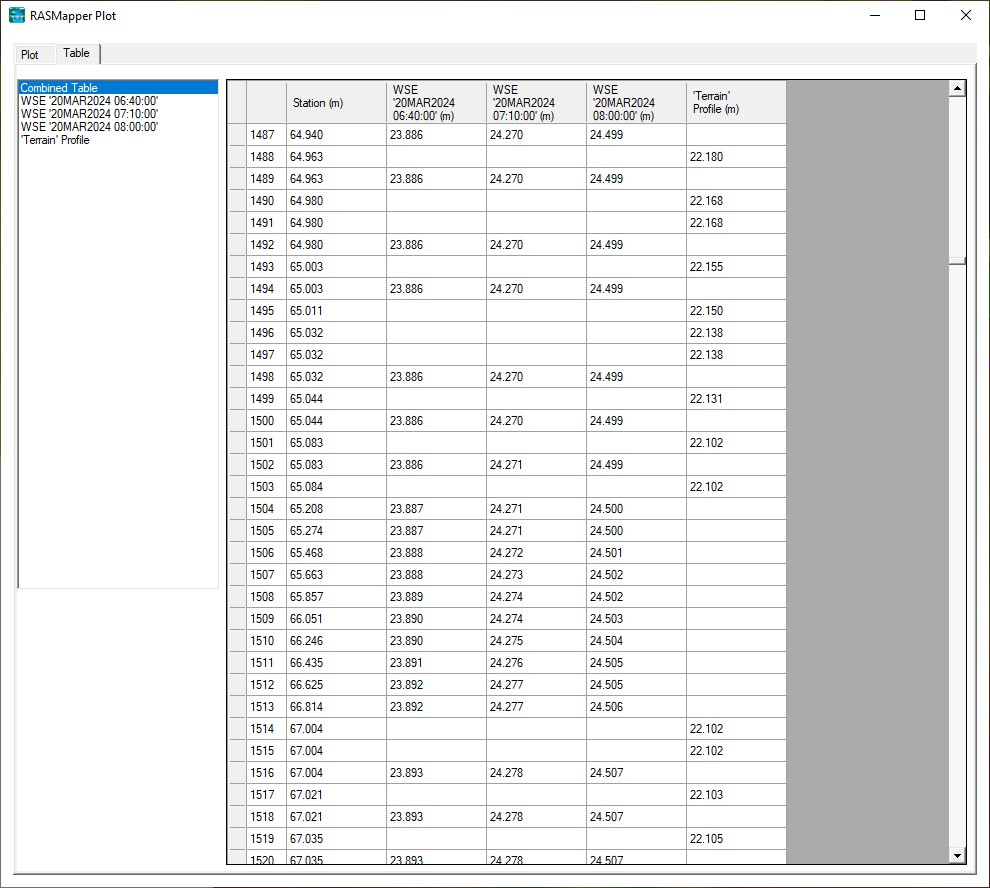Click terrain value 22.180 in row 1488
The image size is (990, 888).
point(736,157)
